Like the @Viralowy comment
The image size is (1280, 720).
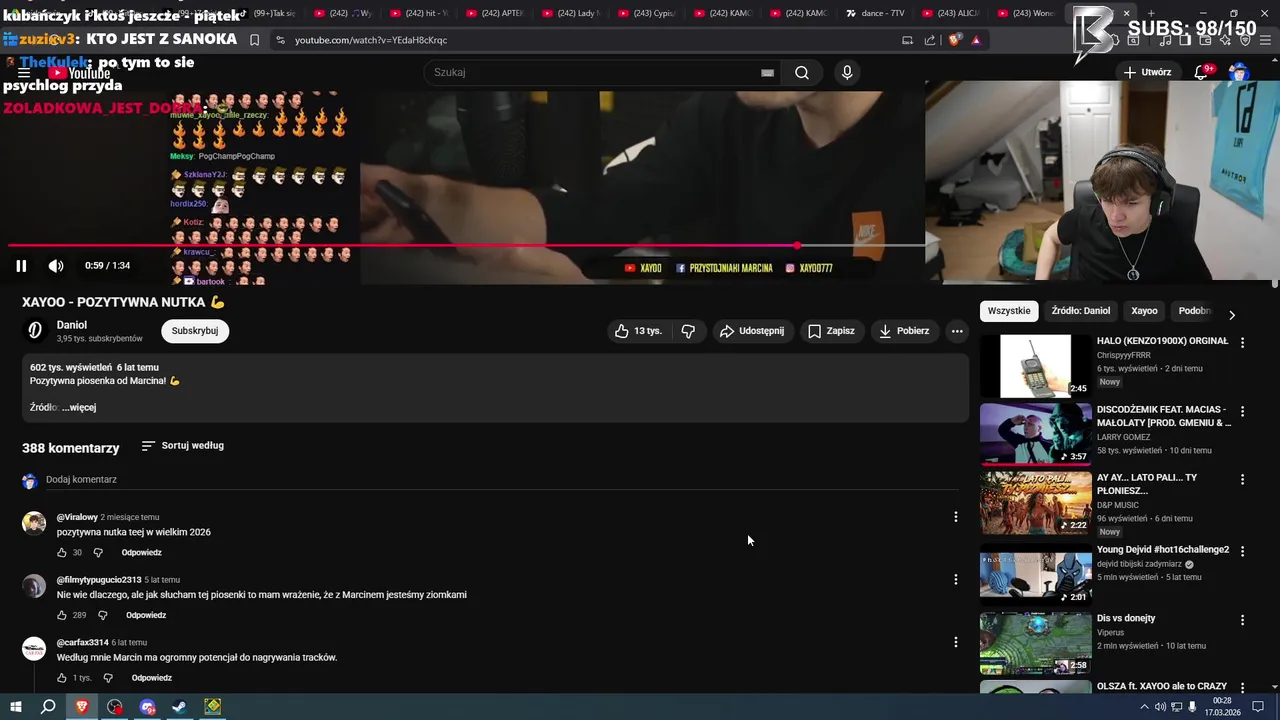[x=62, y=553]
